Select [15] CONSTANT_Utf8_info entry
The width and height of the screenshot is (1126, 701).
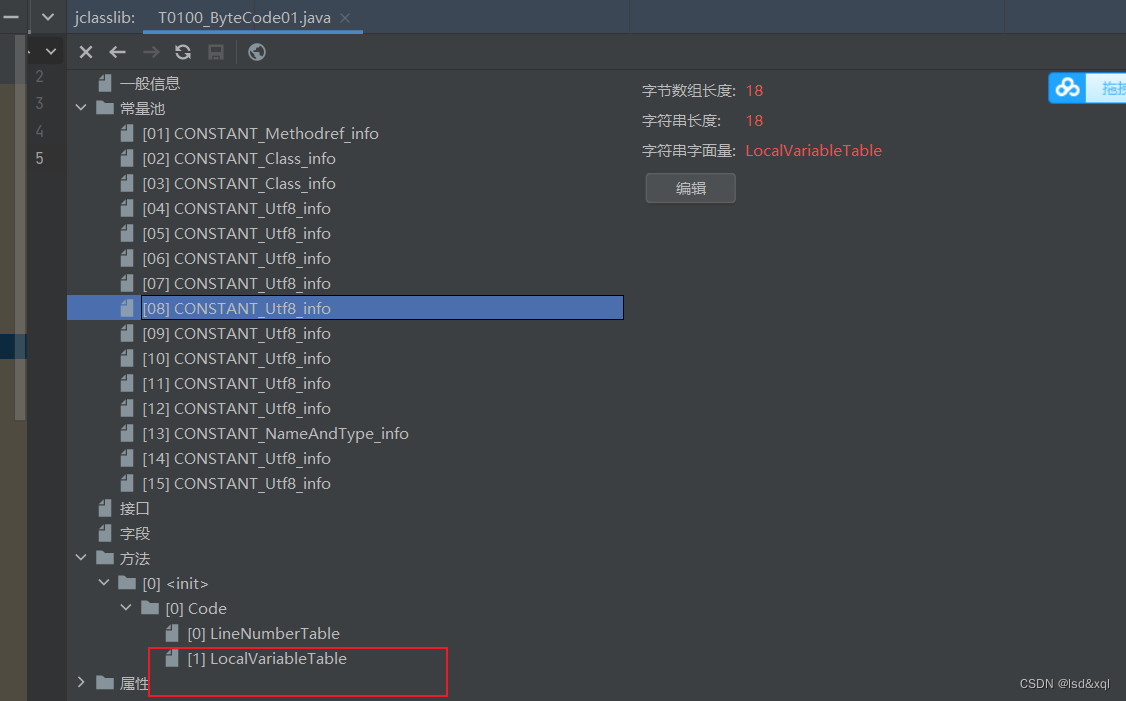236,484
